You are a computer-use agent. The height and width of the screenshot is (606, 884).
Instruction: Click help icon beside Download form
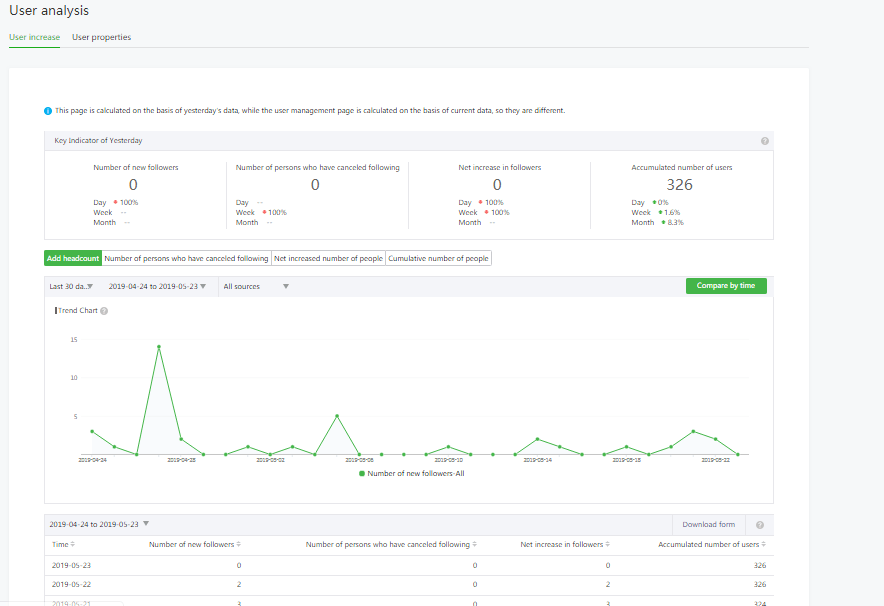click(x=760, y=525)
